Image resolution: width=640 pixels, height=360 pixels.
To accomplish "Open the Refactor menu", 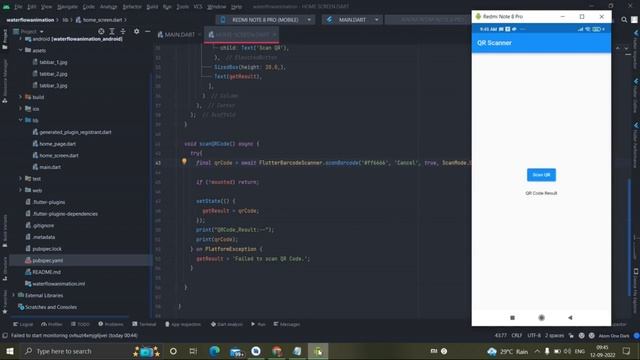I will click(x=132, y=7).
